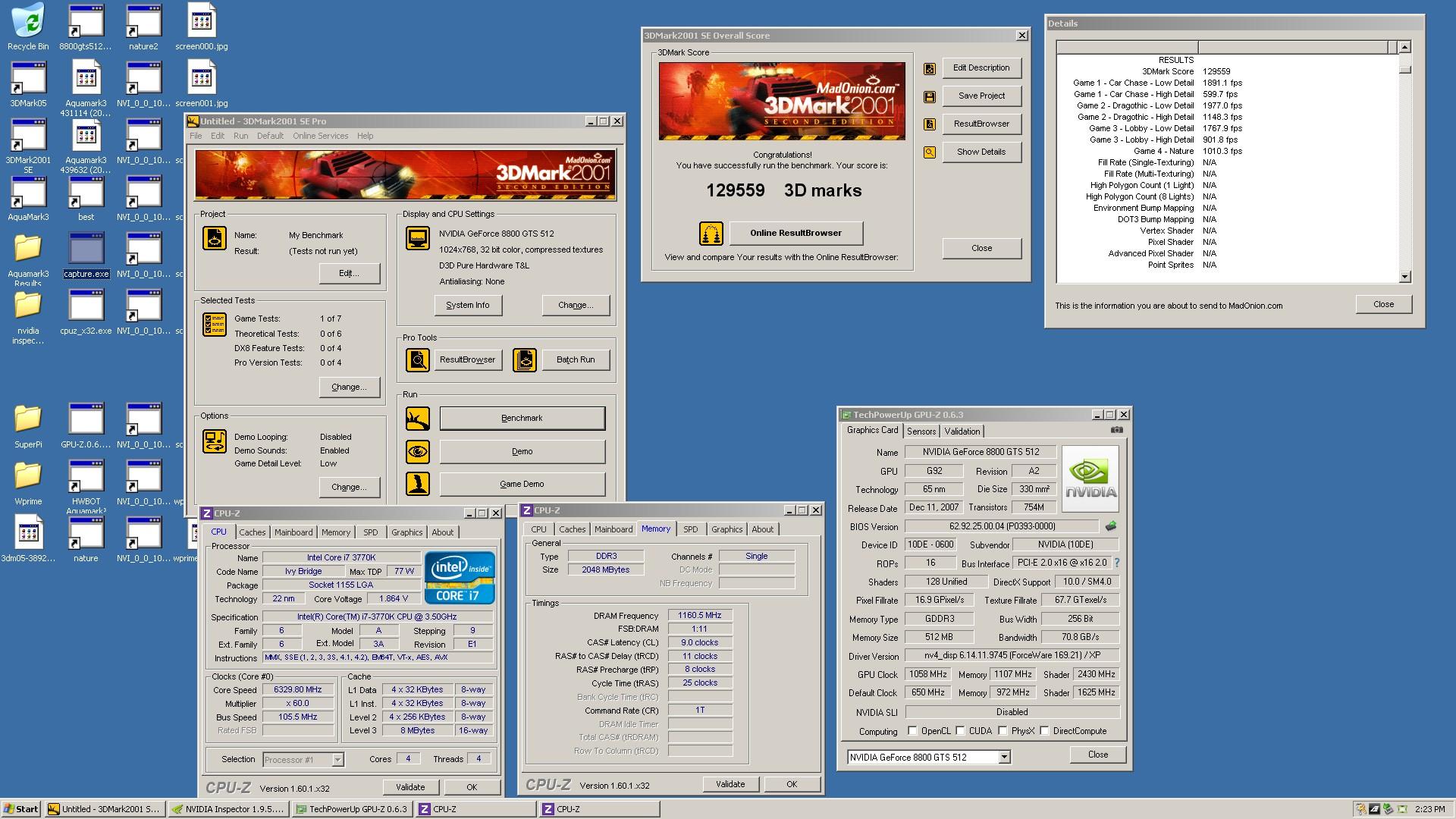Screen dimensions: 1456x819
Task: Click the Benchmark run icon
Action: click(418, 419)
